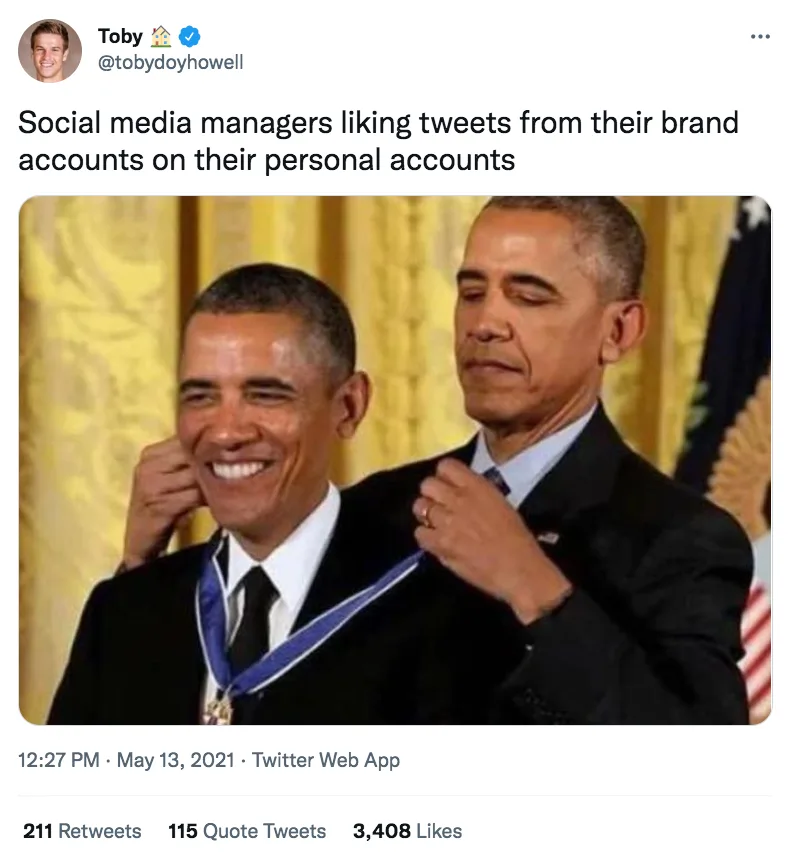Viewport: 790px width, 862px height.
Task: Click Toby's circular avatar thumbnail
Action: 51,48
